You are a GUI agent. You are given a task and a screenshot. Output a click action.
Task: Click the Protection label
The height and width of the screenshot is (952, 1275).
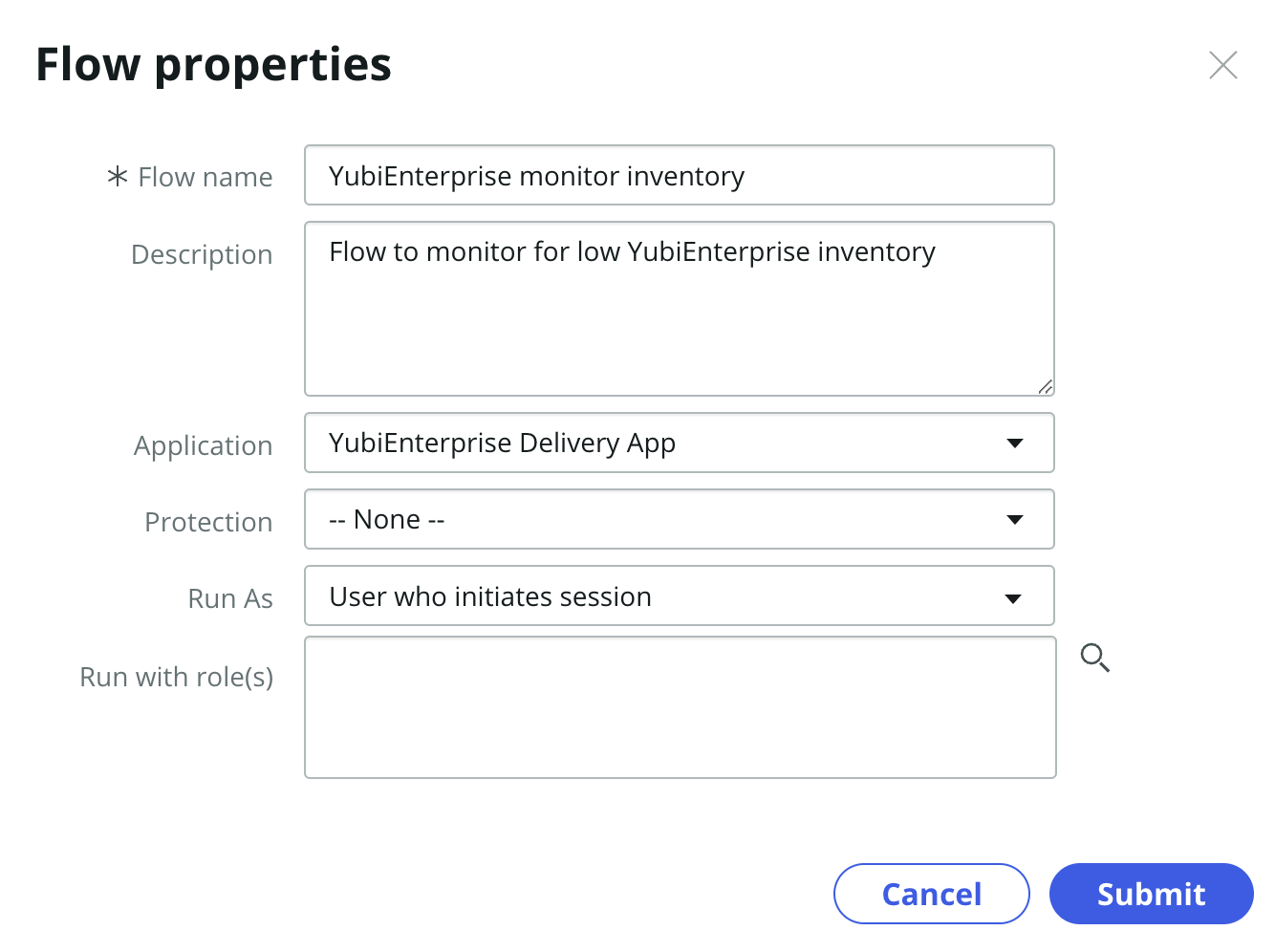coord(208,522)
